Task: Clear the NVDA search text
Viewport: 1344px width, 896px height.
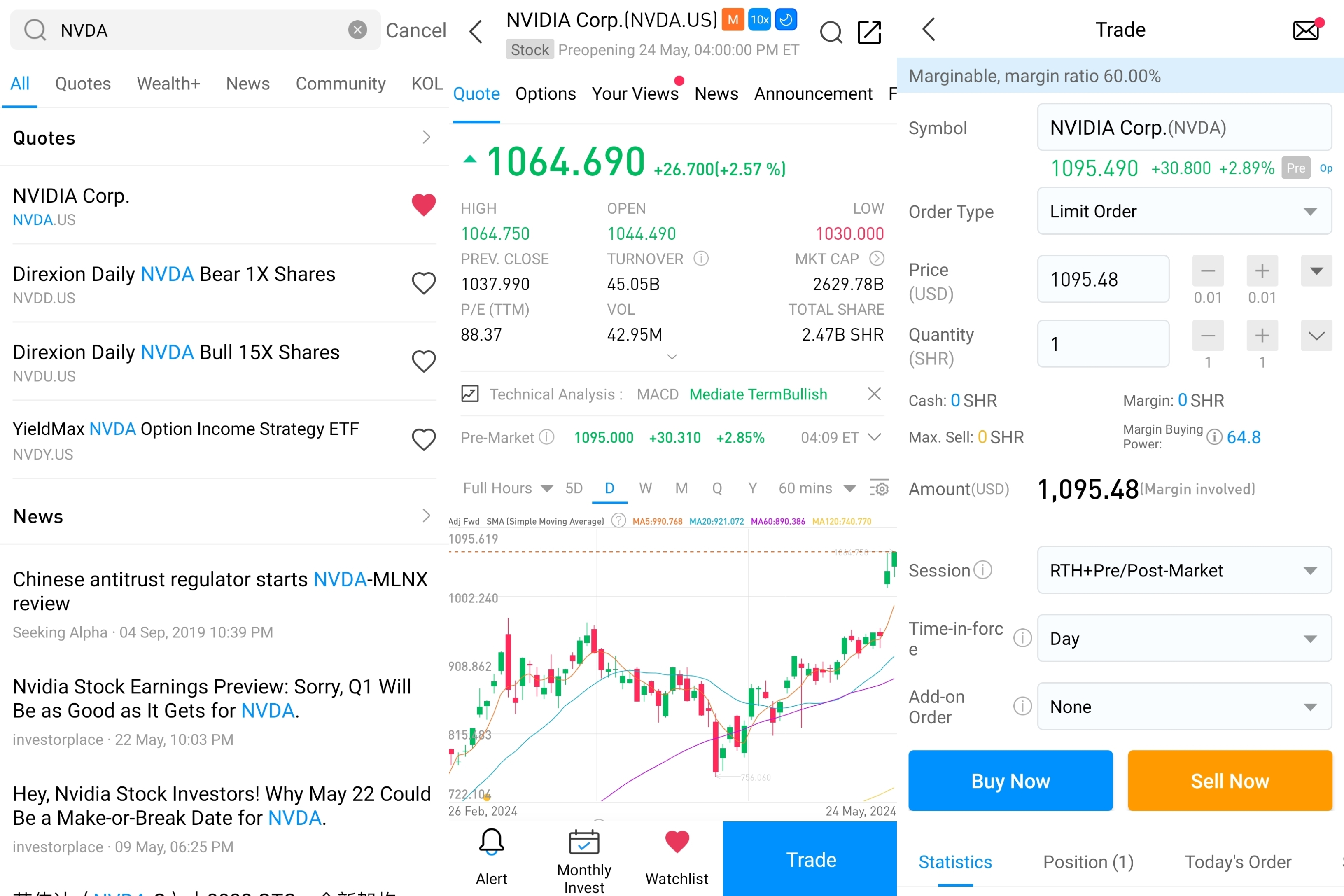Action: pos(357,30)
